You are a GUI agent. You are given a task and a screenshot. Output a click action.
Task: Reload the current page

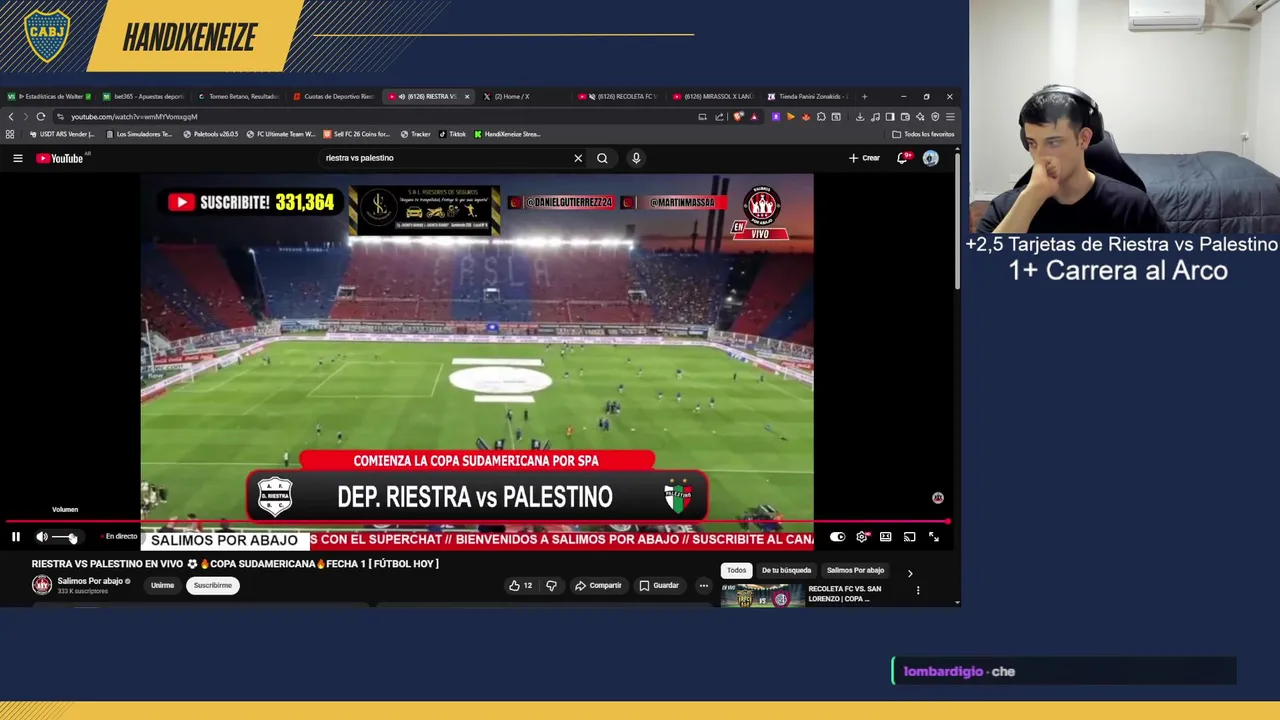click(x=41, y=116)
